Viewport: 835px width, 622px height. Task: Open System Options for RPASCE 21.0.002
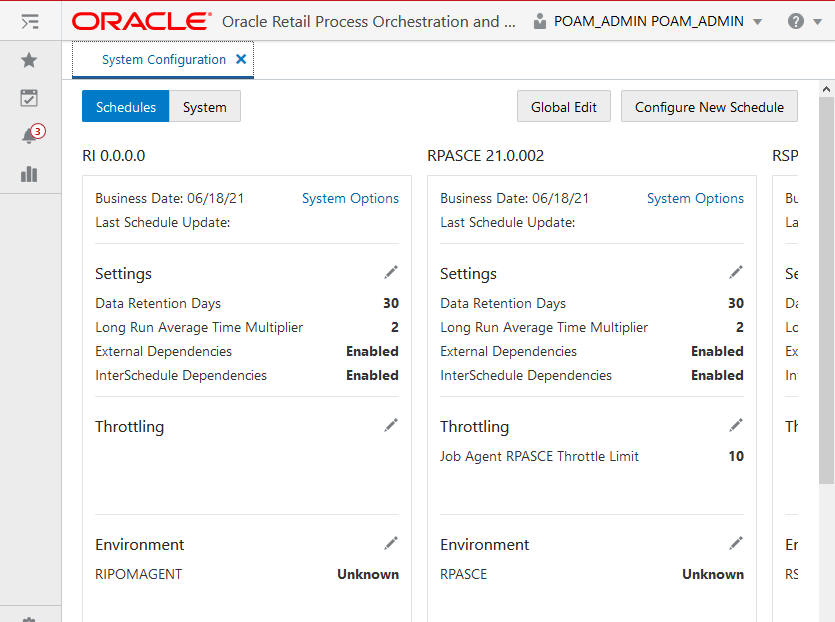point(695,198)
